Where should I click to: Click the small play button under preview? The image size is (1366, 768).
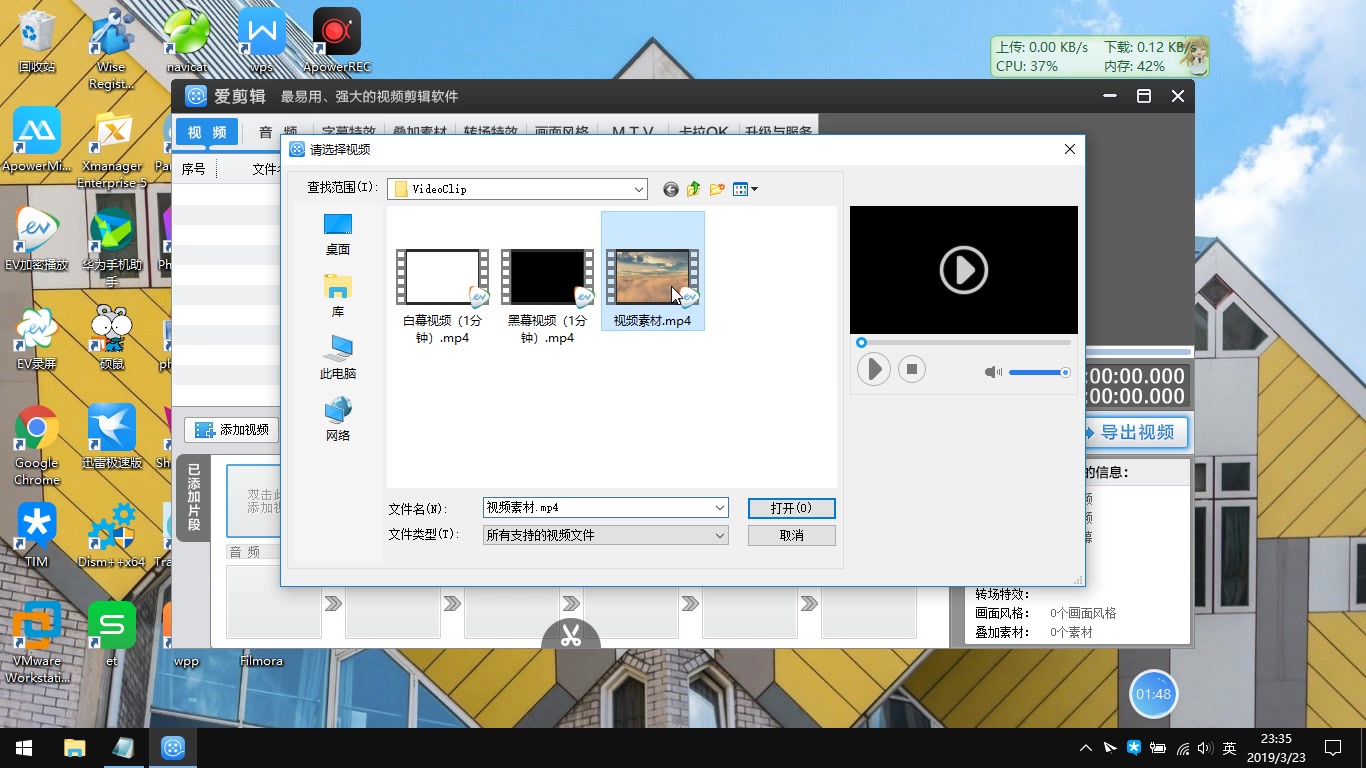pos(873,369)
